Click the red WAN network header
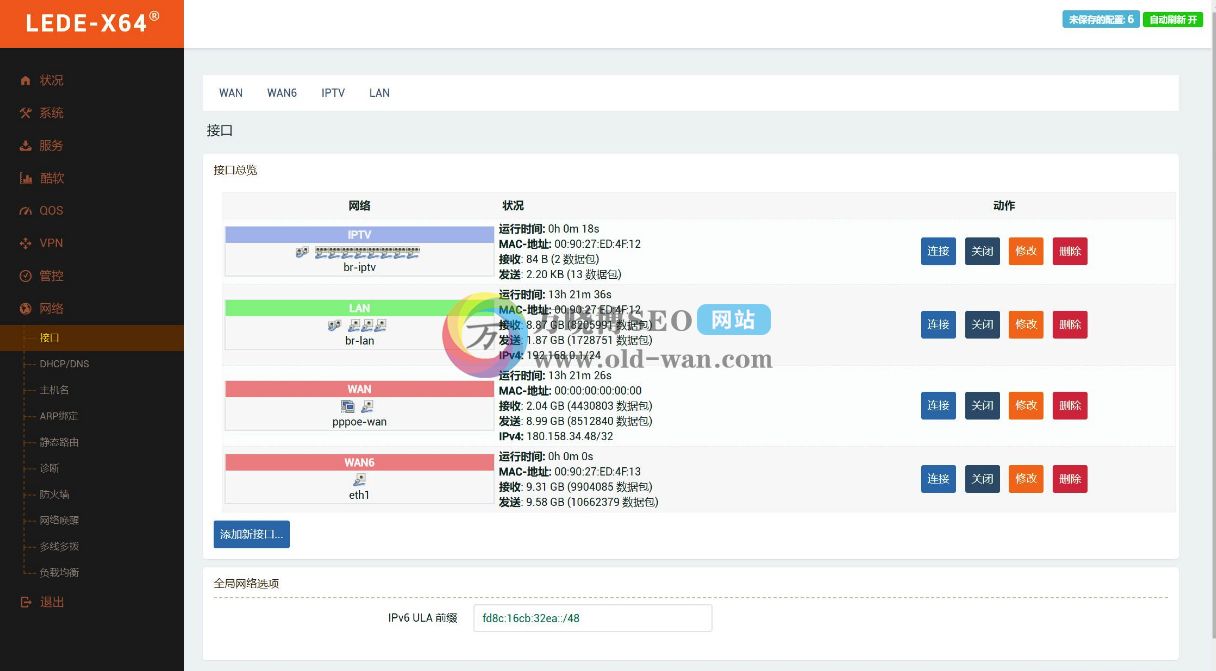Viewport: 1216px width, 671px height. coord(359,389)
